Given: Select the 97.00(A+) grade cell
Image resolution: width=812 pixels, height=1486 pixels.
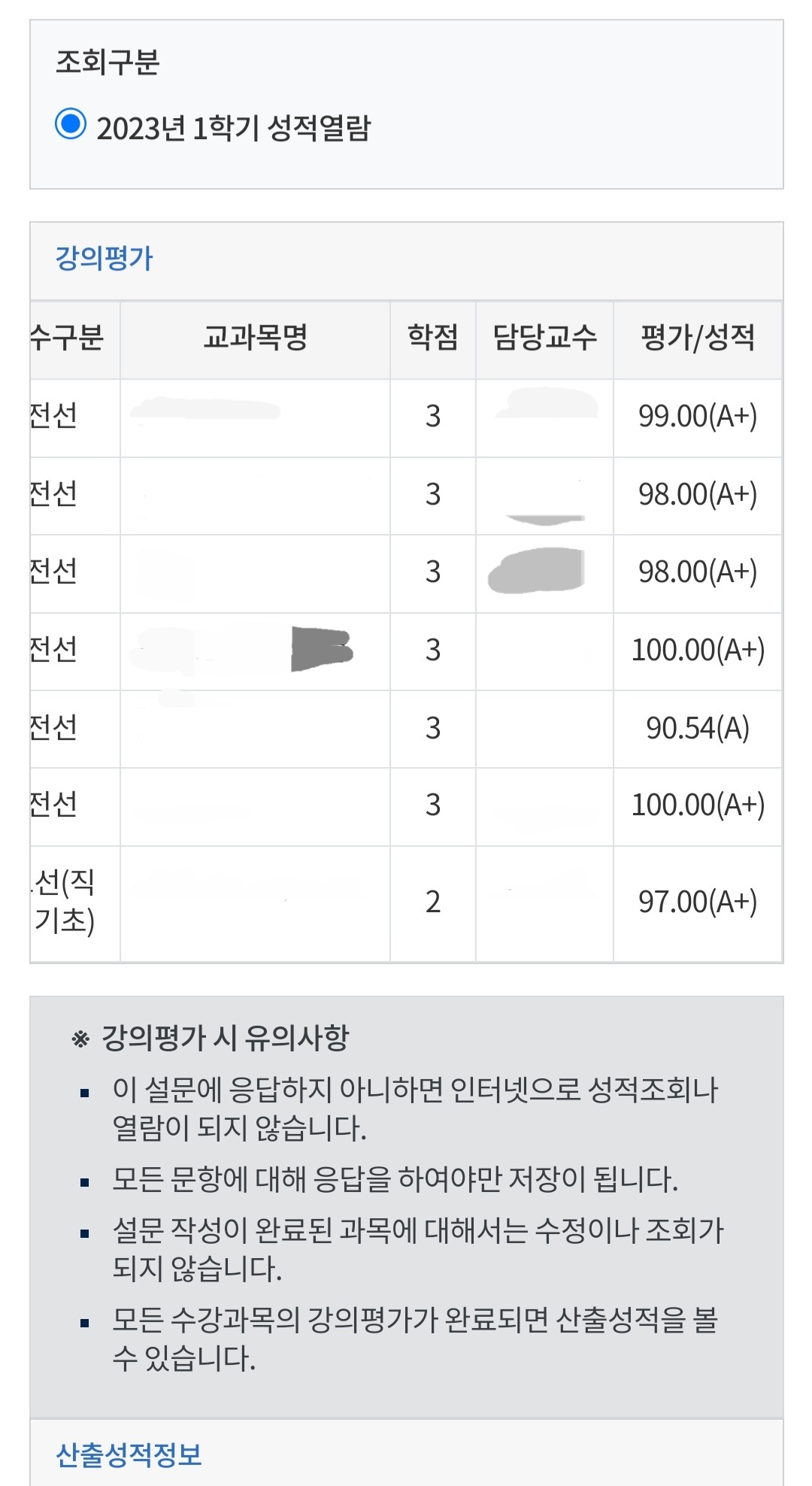Looking at the screenshot, I should tap(698, 902).
